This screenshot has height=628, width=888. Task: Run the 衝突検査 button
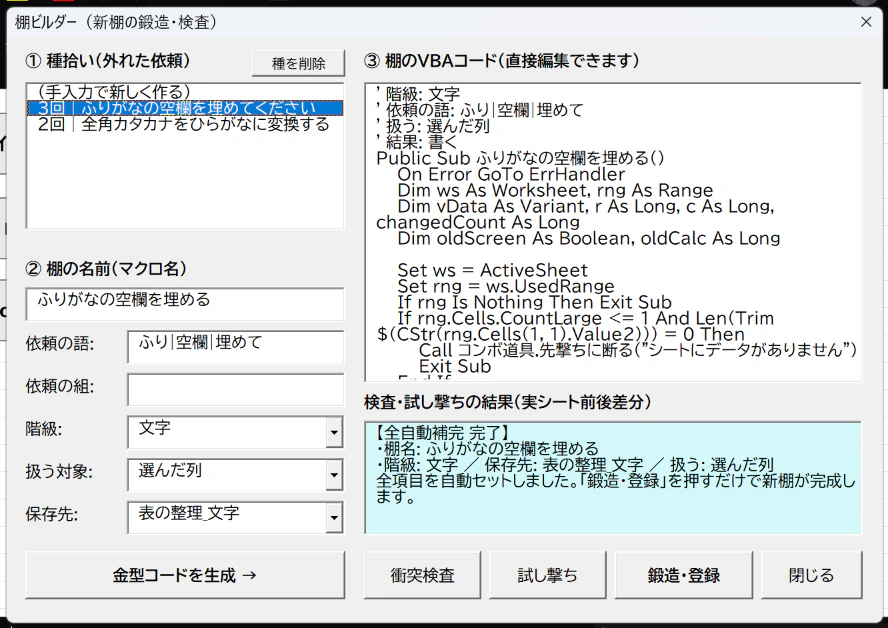coord(422,575)
